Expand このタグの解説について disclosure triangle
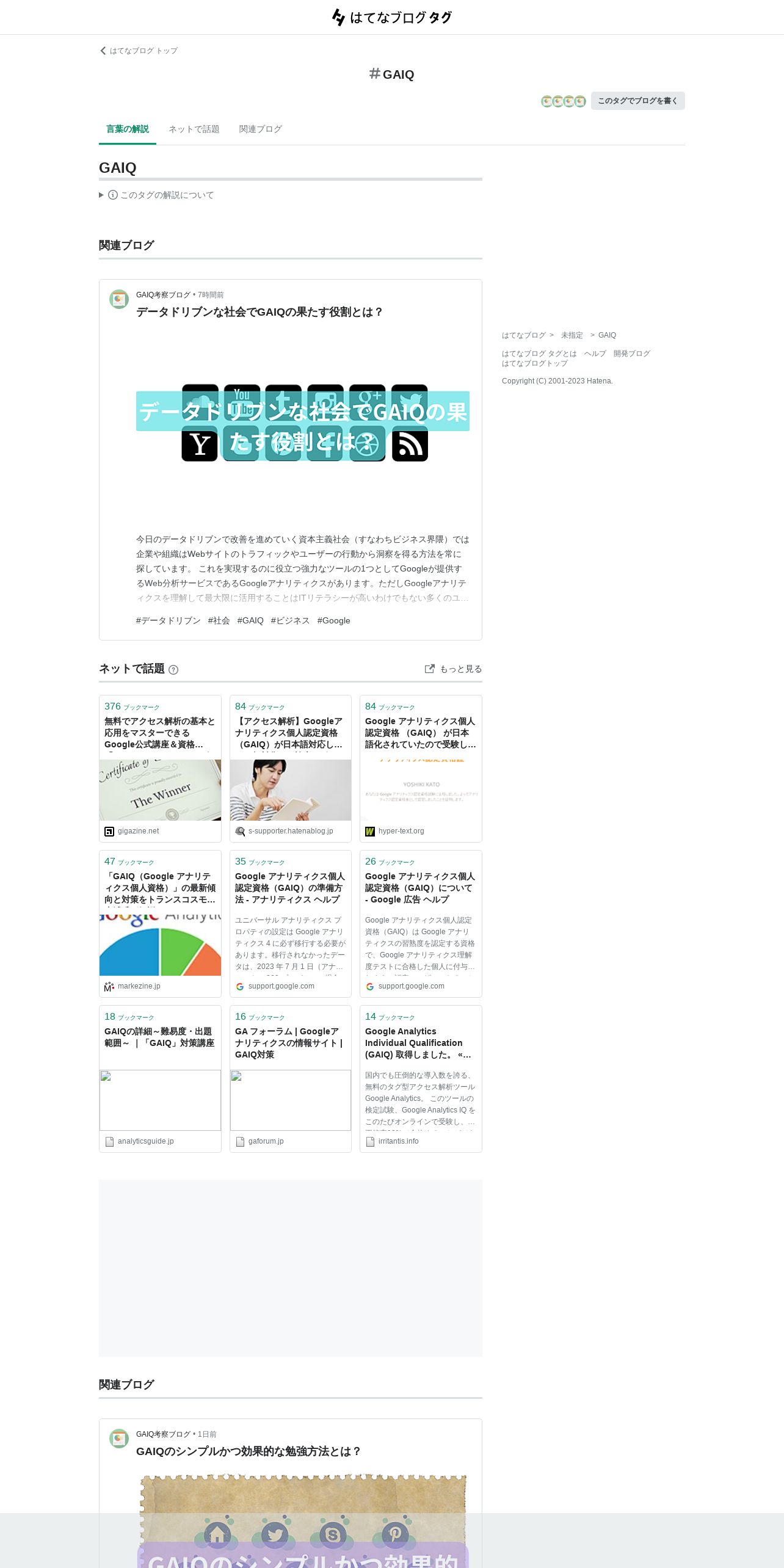 pos(101,195)
